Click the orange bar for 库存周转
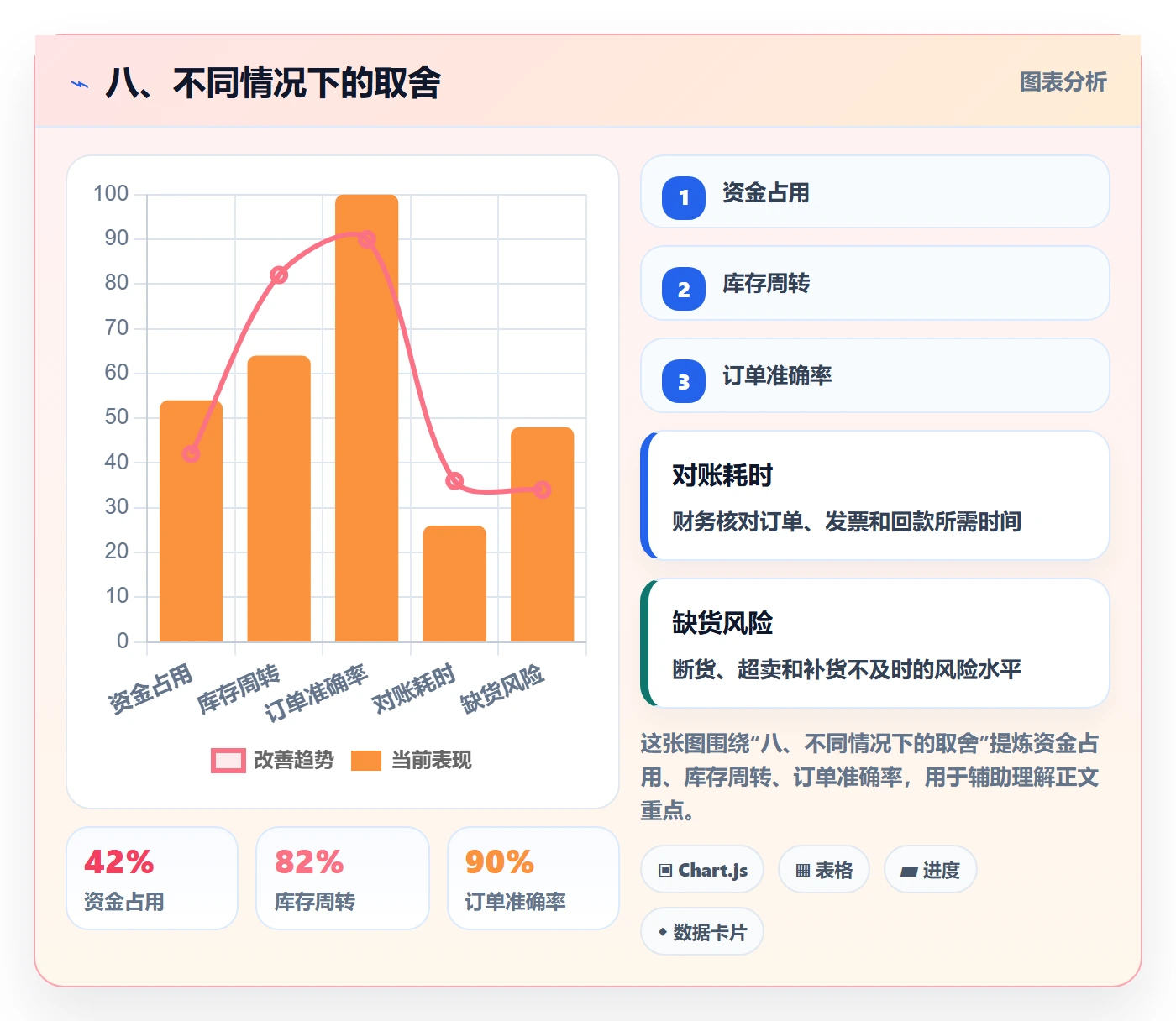Viewport: 1176px width, 1021px height. point(279,499)
